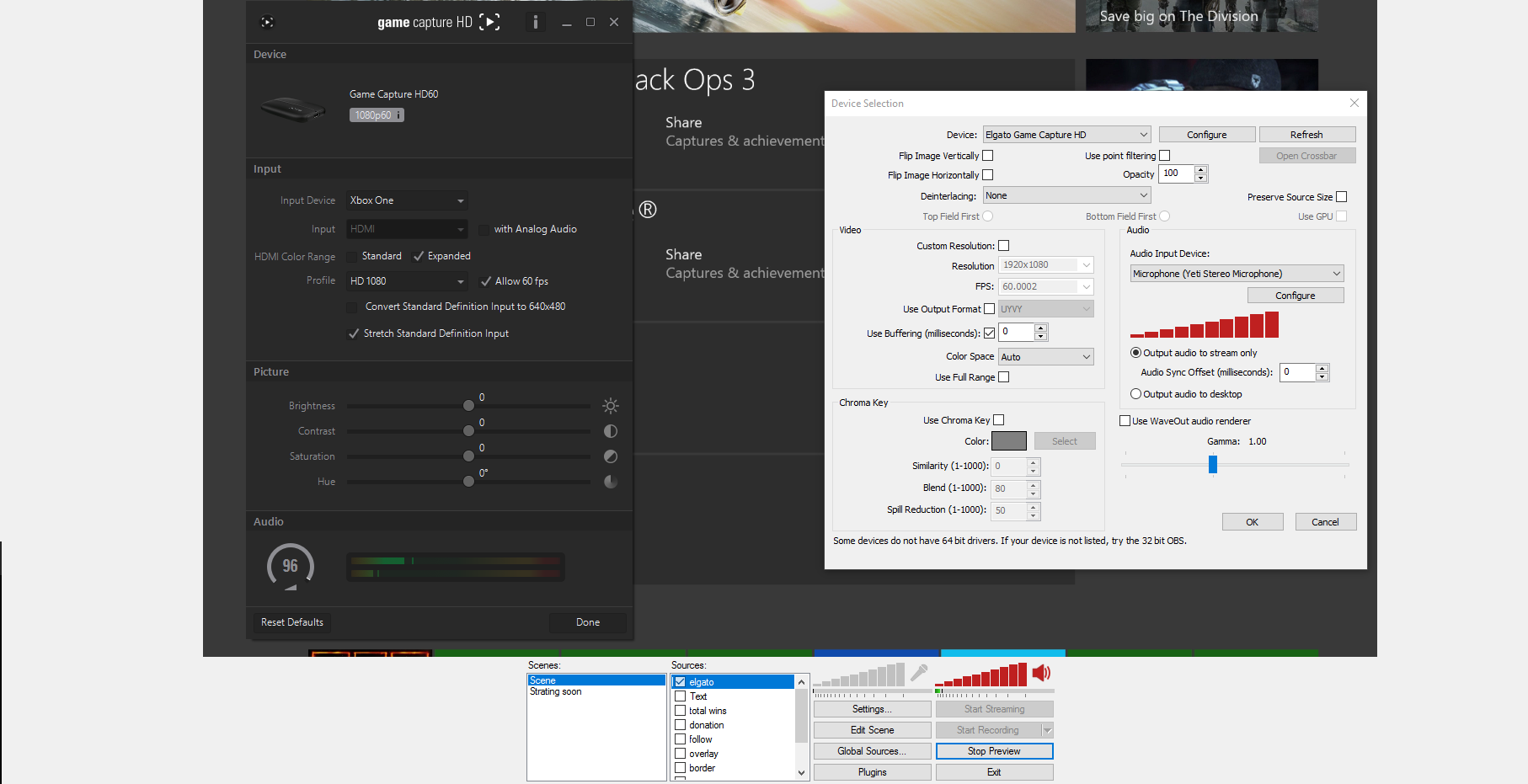
Task: Toggle the with Analog Audio checkbox
Action: pyautogui.click(x=484, y=229)
